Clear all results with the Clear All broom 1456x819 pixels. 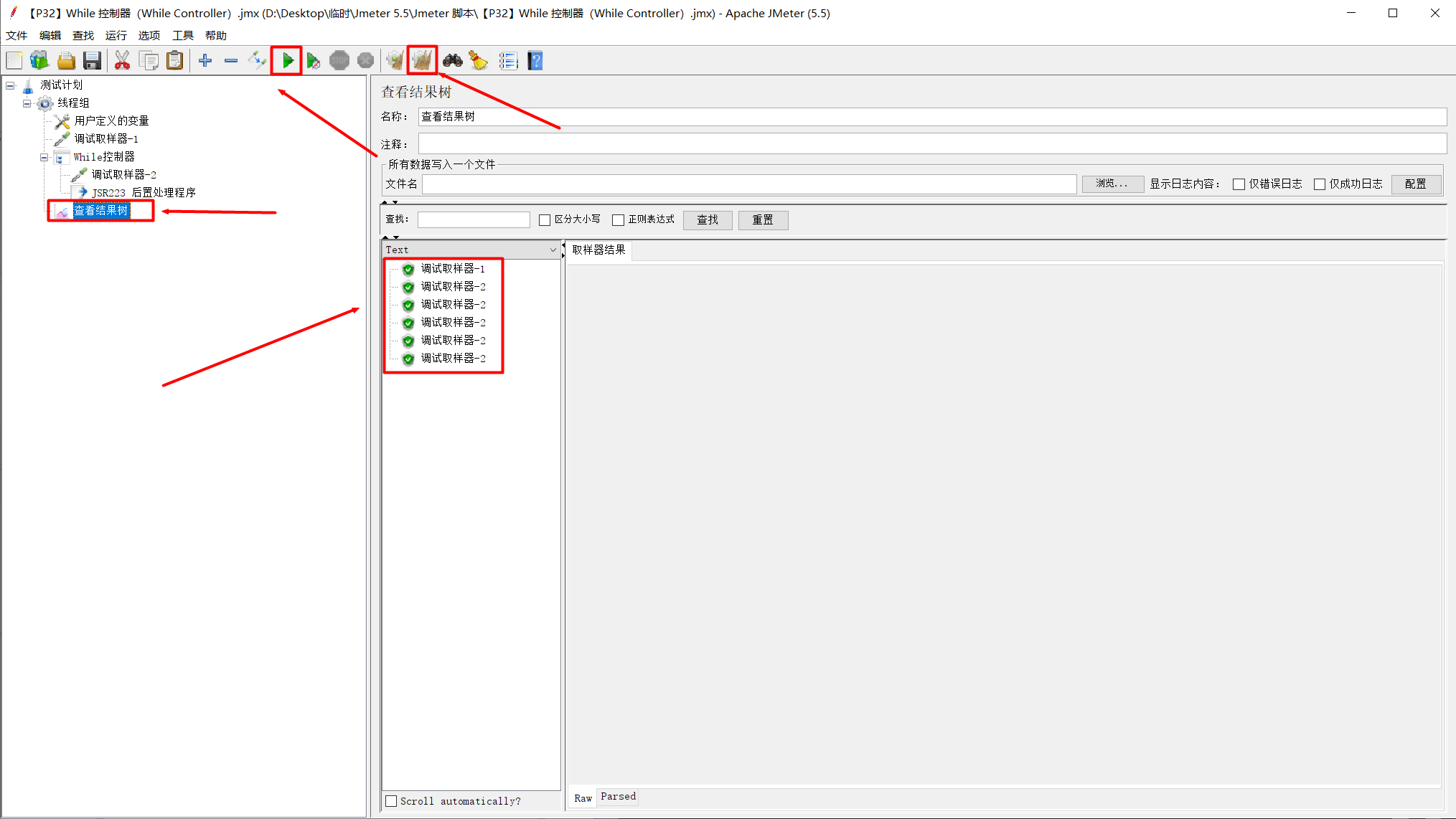[423, 60]
